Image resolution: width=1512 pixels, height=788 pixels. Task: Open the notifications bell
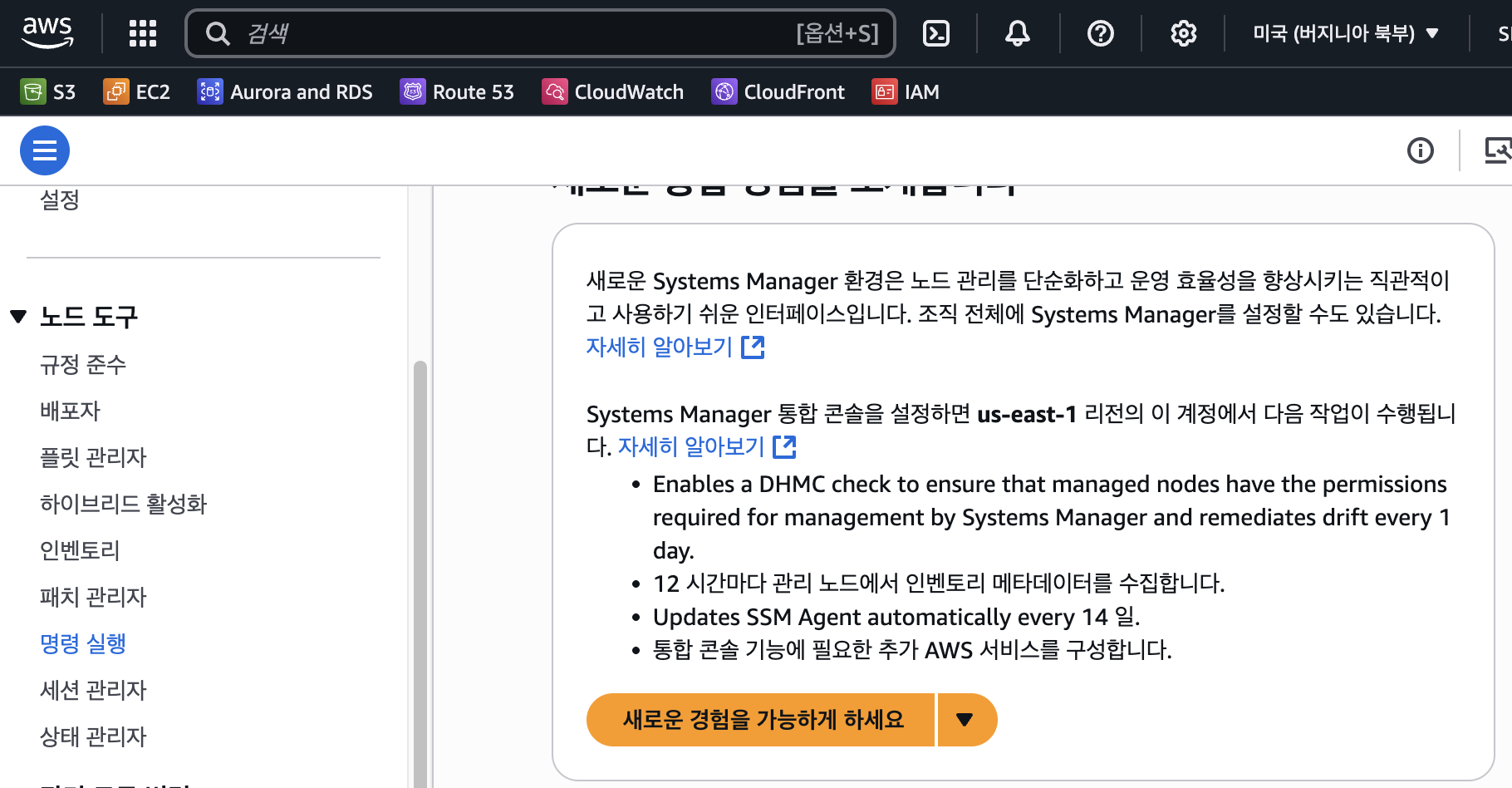(1018, 33)
